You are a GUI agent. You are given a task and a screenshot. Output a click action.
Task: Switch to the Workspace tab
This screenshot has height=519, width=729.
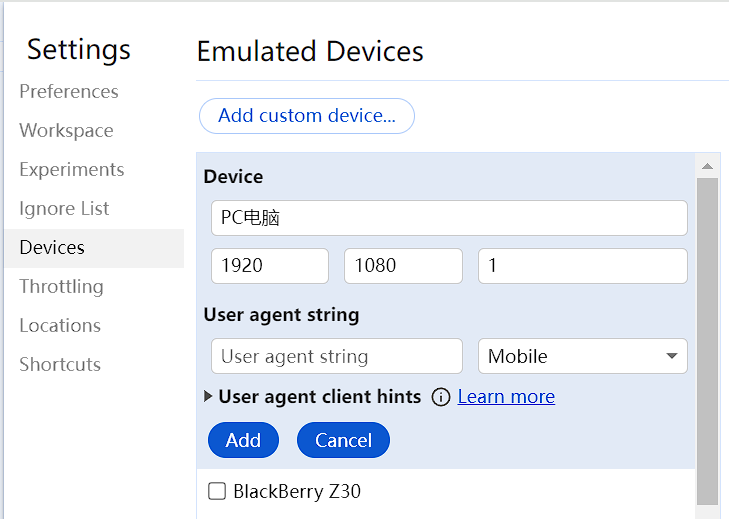(66, 130)
